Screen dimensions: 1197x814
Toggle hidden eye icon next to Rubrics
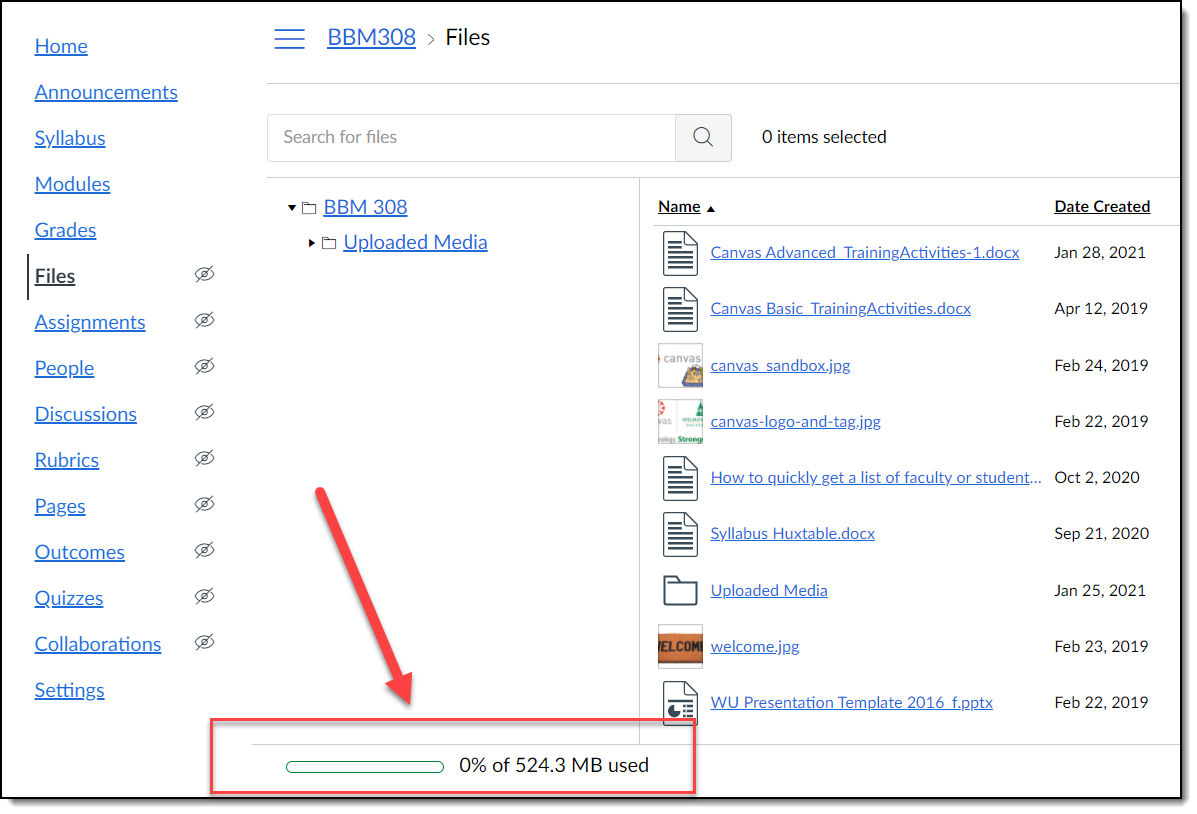[204, 458]
